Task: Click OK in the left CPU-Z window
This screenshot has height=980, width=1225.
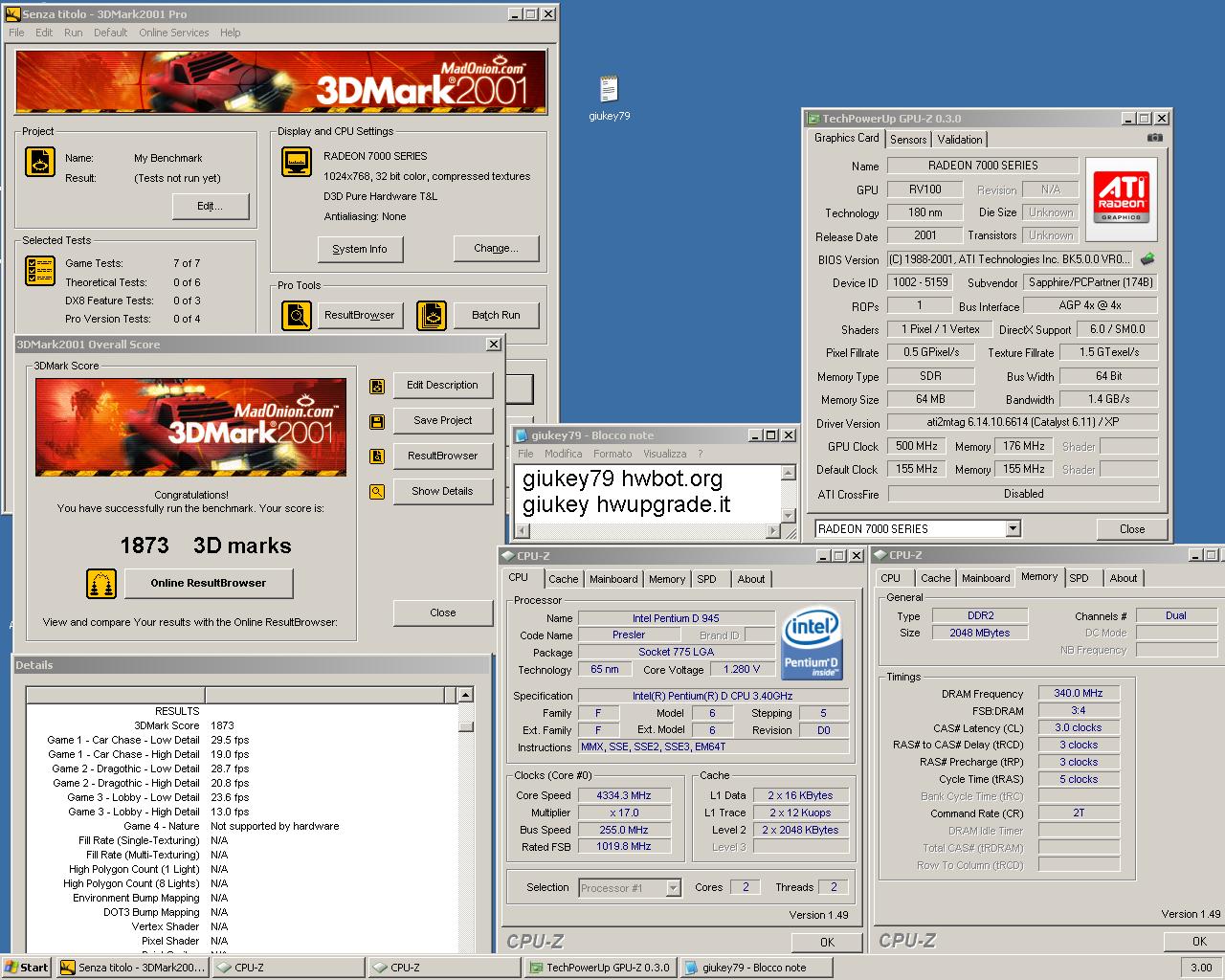Action: coord(827,942)
